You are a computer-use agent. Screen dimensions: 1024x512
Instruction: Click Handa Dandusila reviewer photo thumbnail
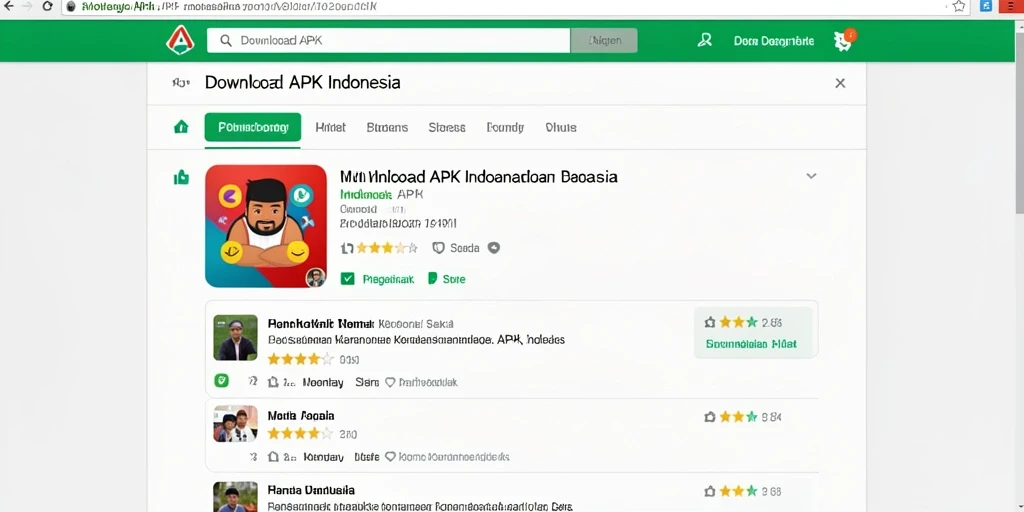[x=235, y=497]
